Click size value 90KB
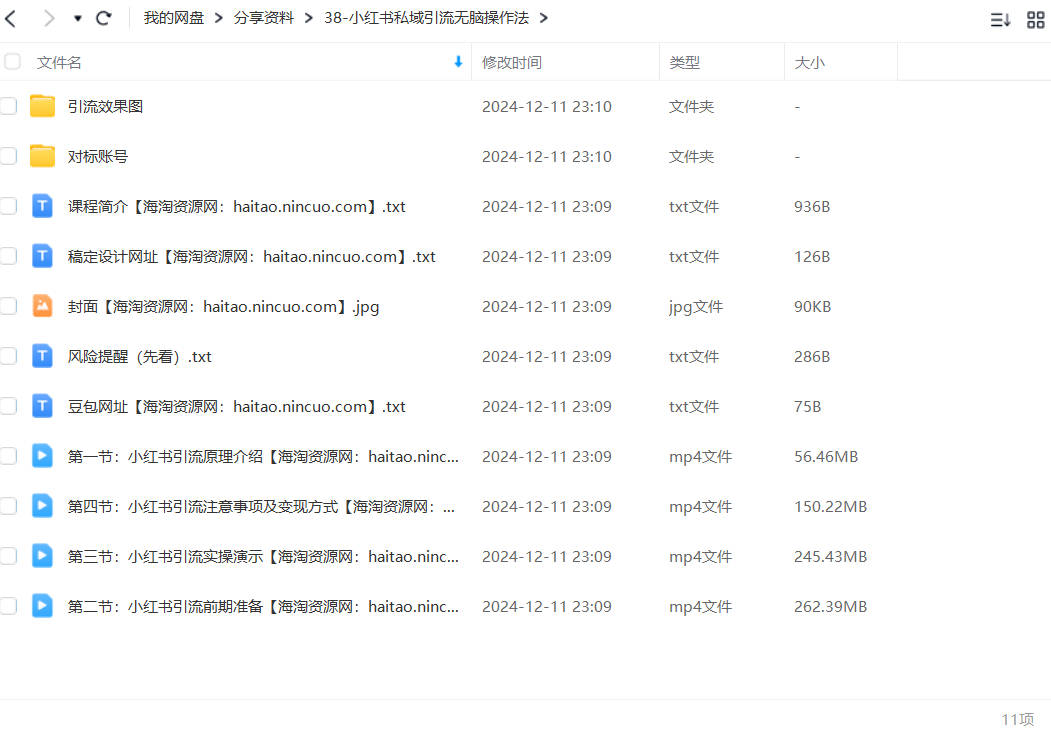Screen dimensions: 1051x732 pyautogui.click(x=812, y=307)
